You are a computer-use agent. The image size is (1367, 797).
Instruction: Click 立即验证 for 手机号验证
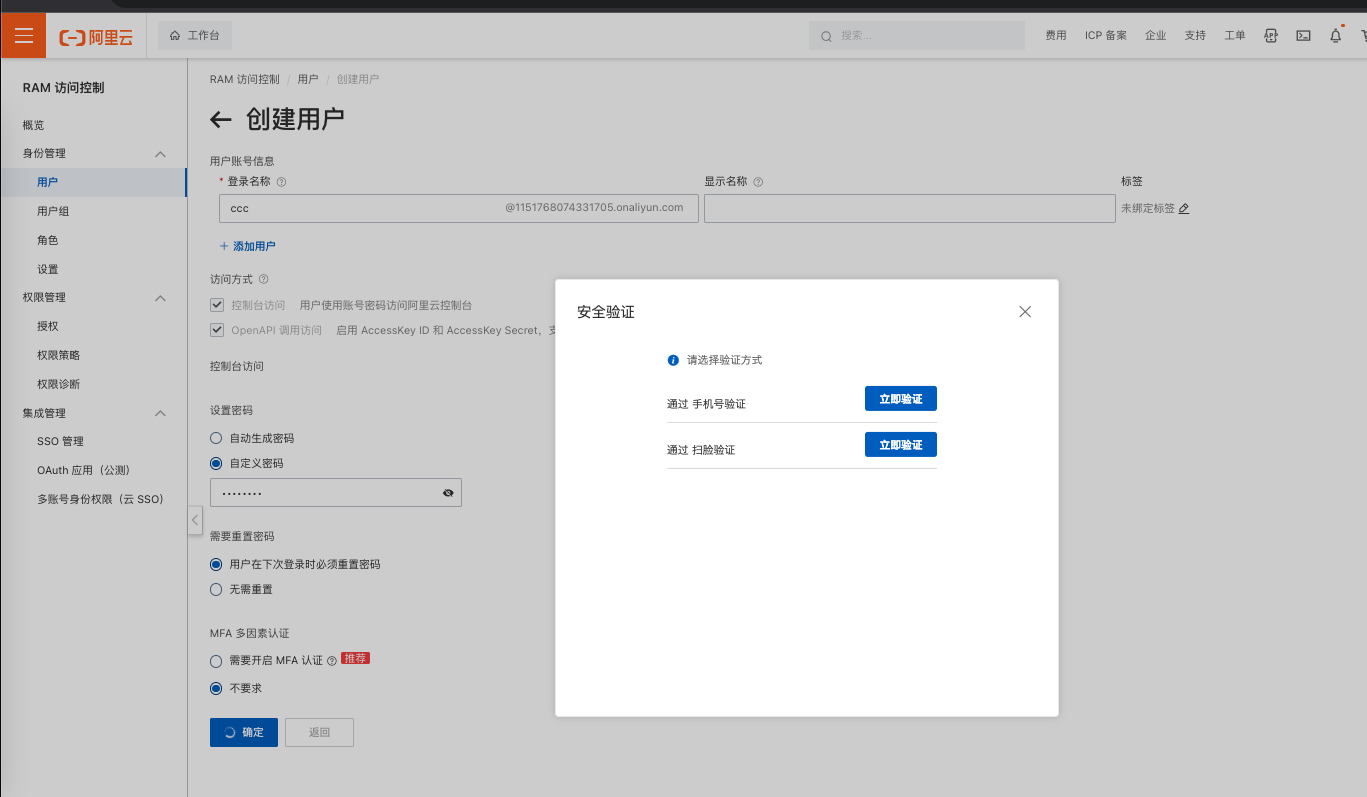(x=901, y=399)
